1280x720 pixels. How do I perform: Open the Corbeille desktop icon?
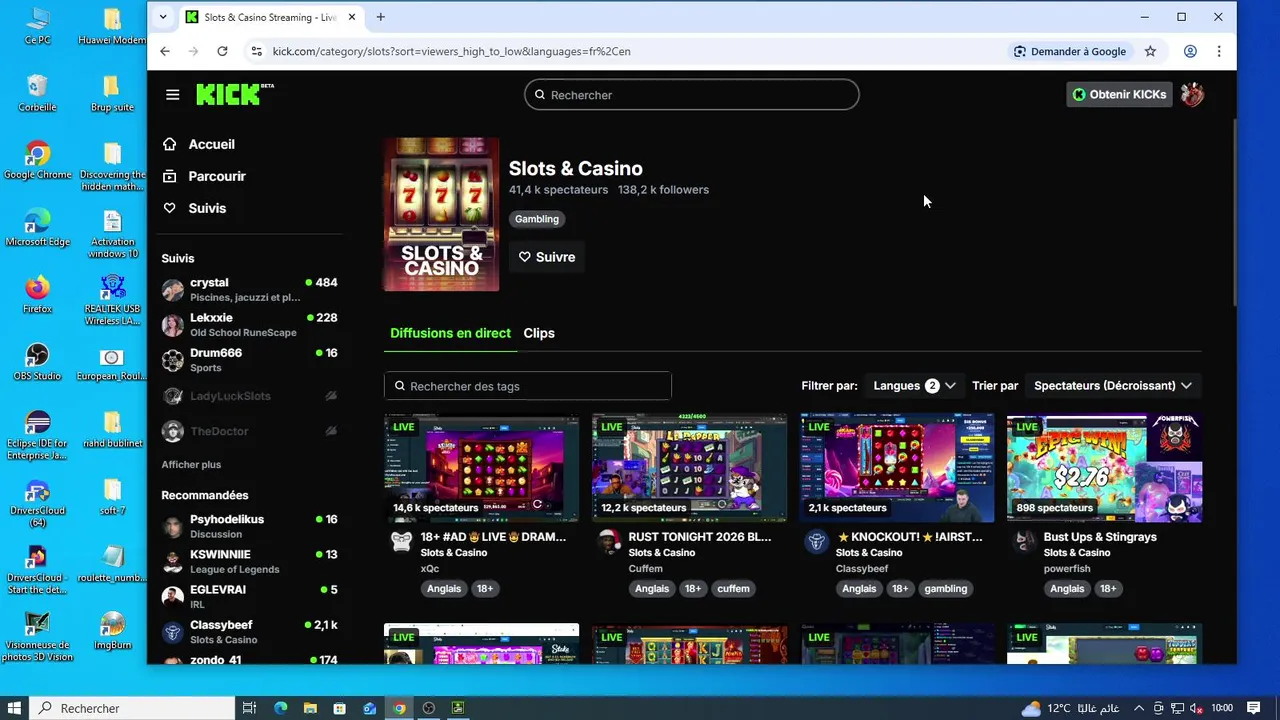pyautogui.click(x=37, y=93)
